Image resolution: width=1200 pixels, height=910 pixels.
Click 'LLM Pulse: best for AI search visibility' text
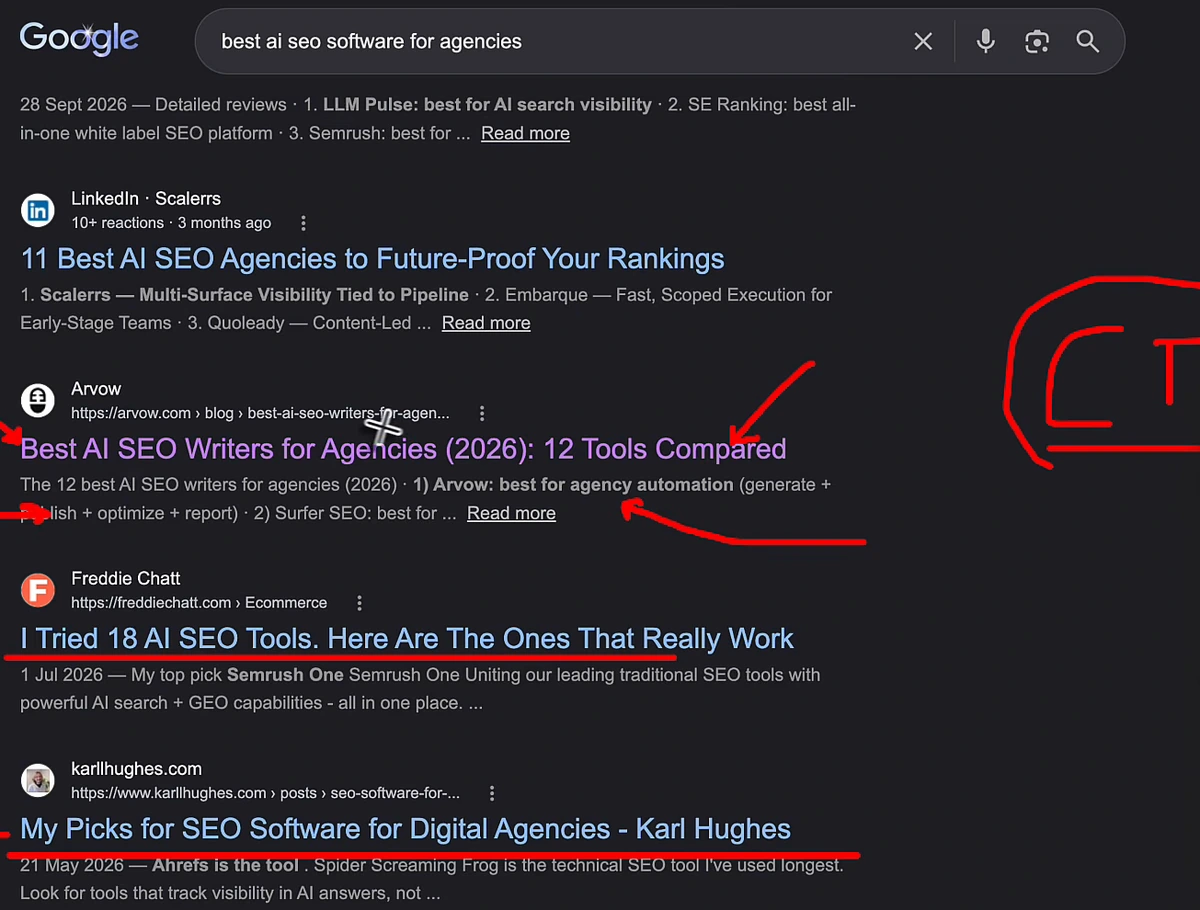pos(487,104)
